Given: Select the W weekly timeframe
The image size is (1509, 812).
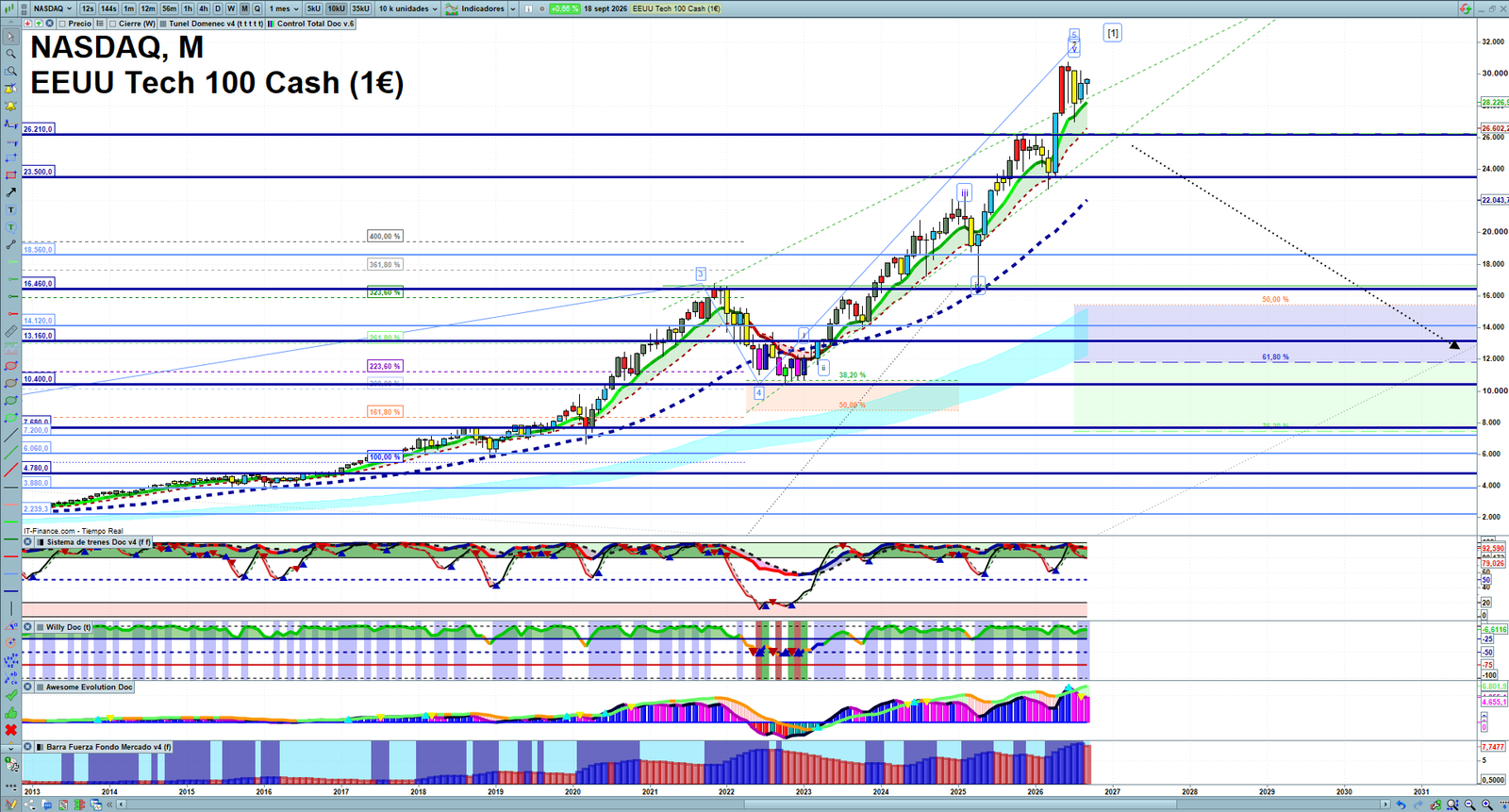Looking at the screenshot, I should click(x=231, y=8).
